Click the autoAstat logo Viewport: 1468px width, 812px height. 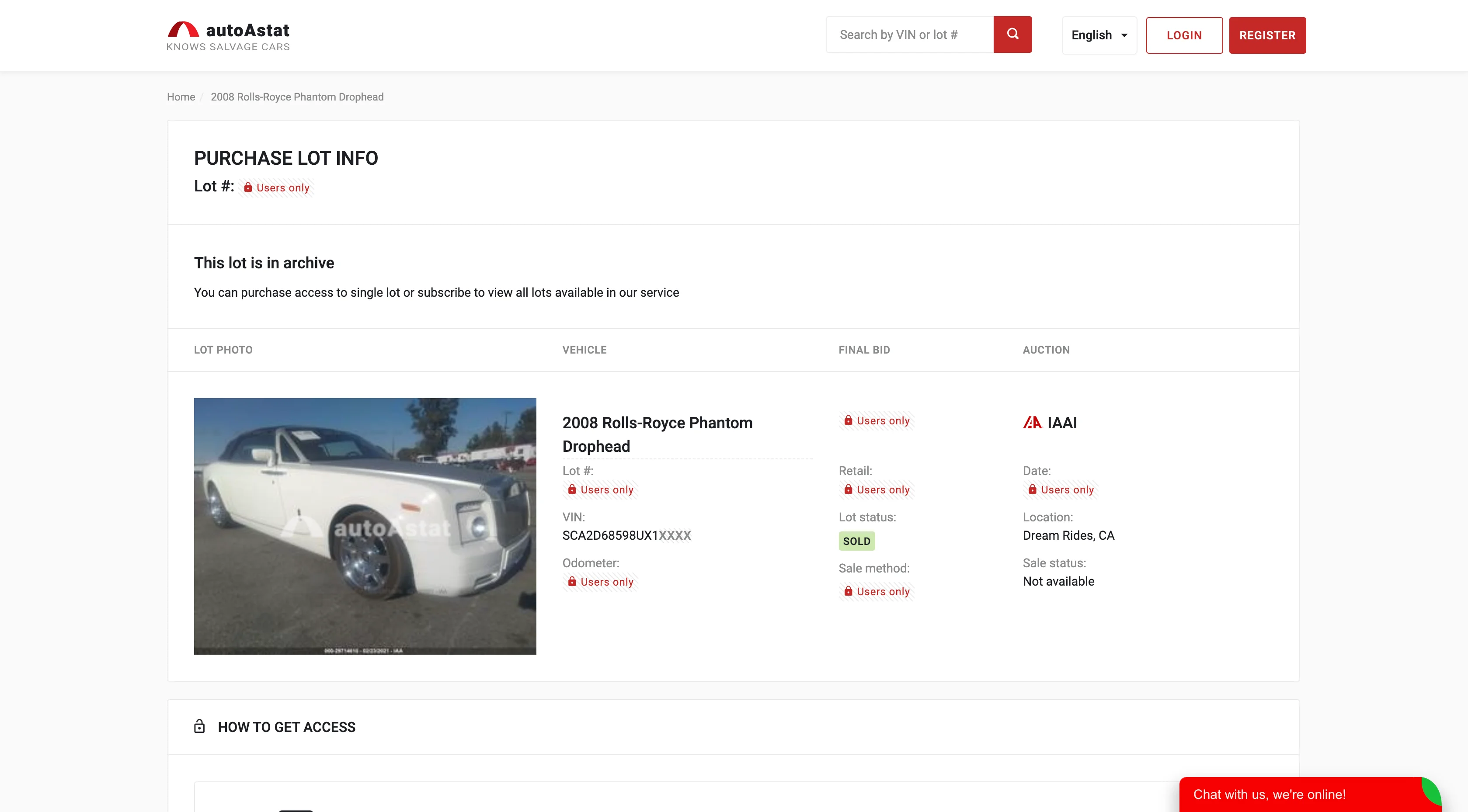pyautogui.click(x=228, y=35)
